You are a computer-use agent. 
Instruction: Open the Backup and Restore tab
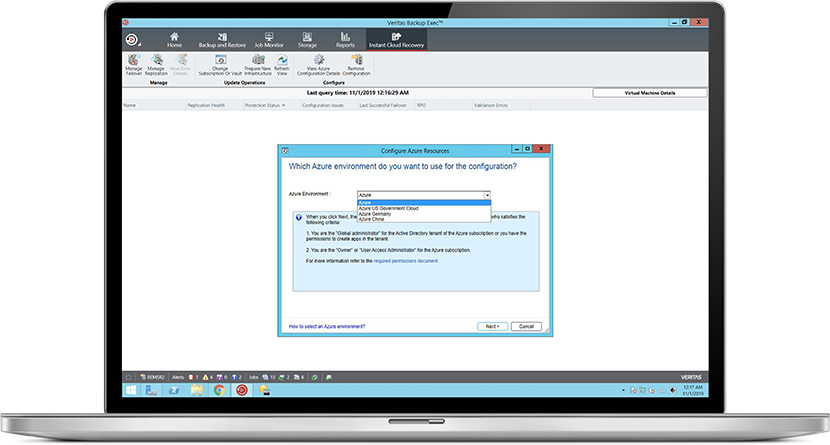tap(222, 40)
